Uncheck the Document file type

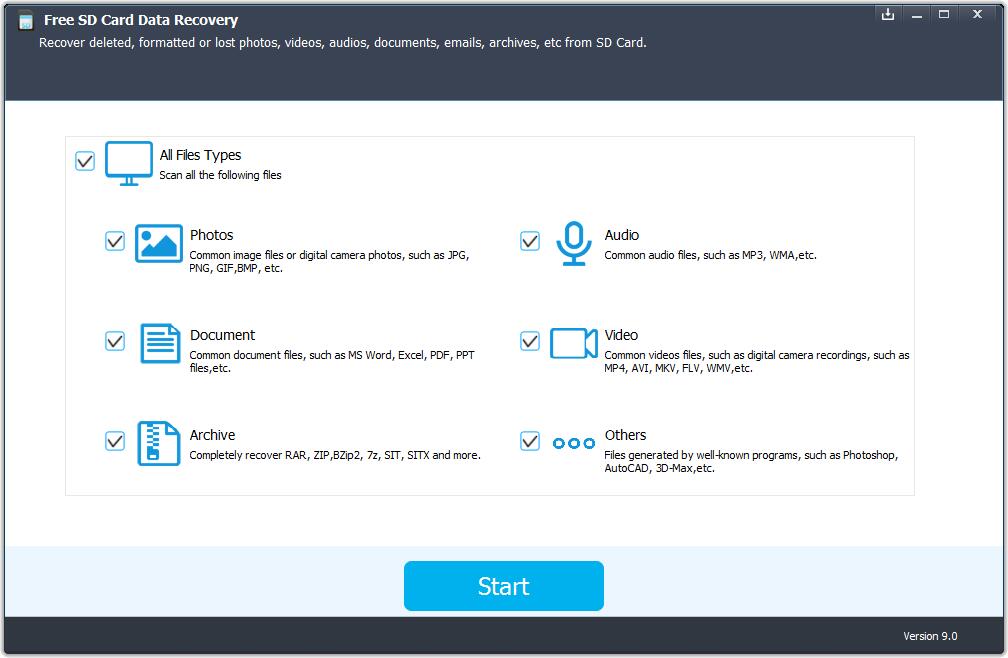tap(114, 341)
